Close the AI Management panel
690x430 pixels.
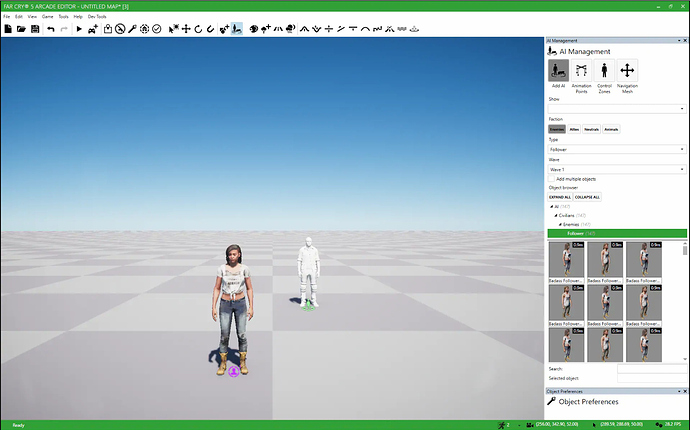point(685,40)
